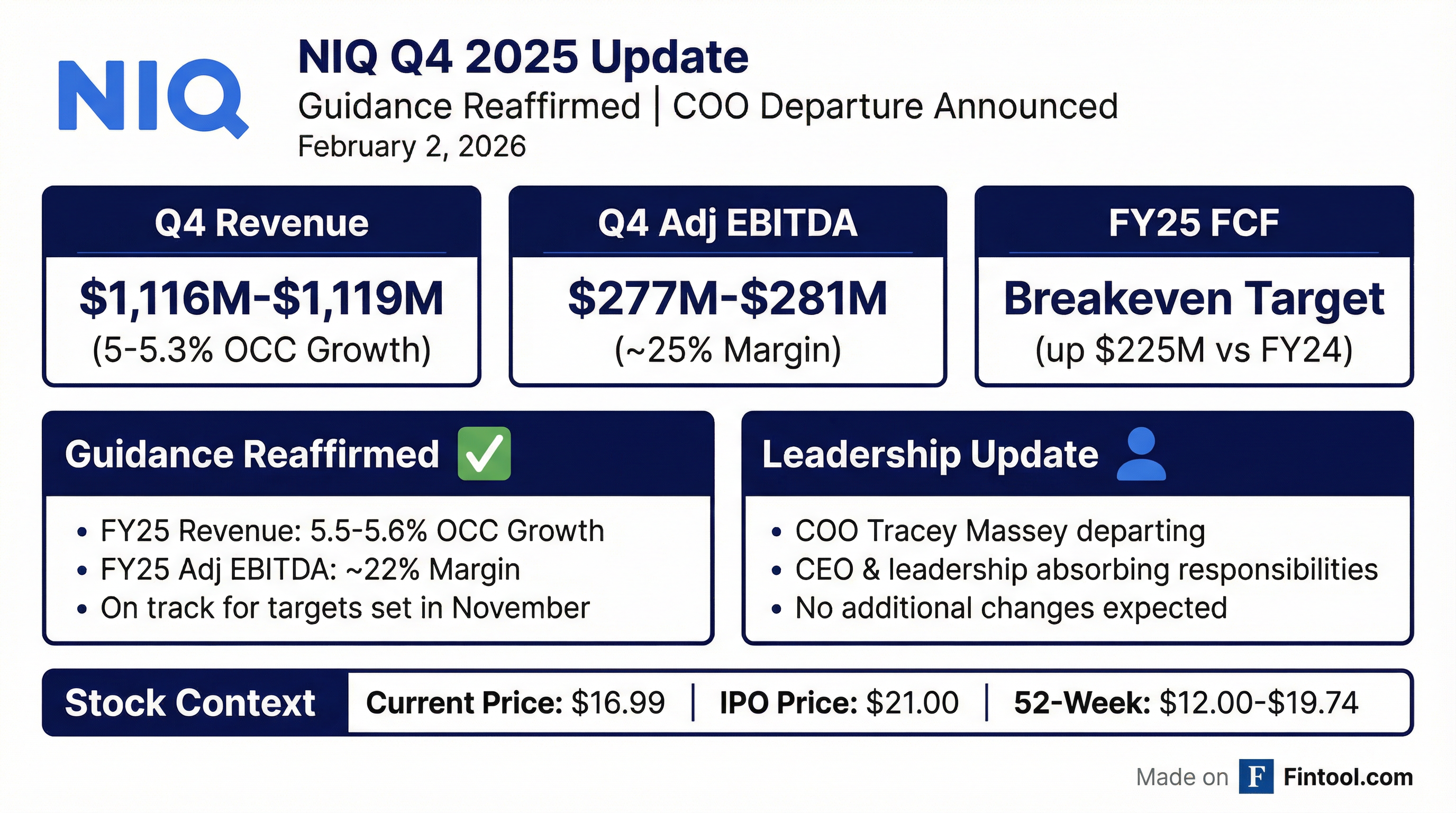Click the Leadership Update heading

coord(930,454)
